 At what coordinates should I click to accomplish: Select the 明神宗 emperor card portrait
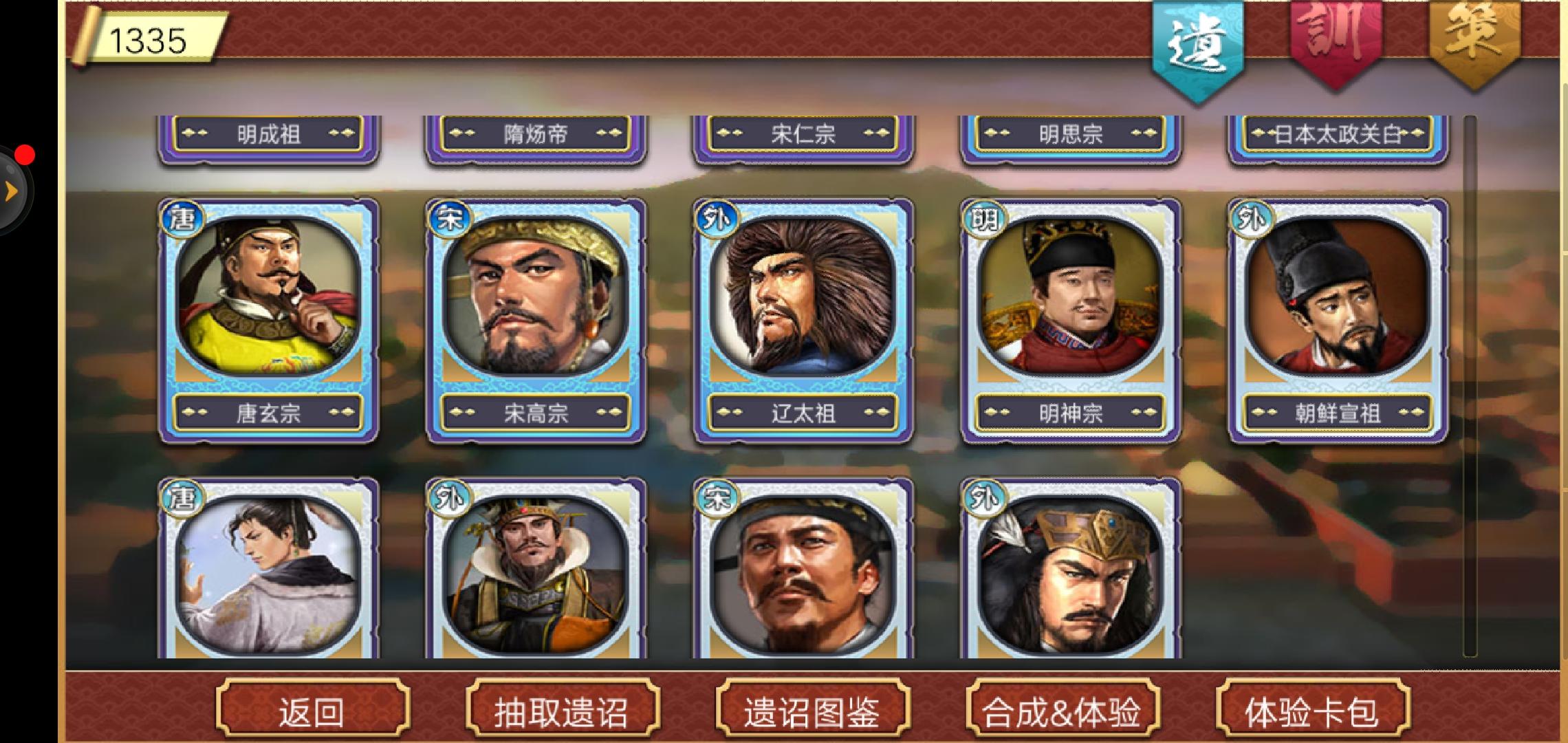1071,296
